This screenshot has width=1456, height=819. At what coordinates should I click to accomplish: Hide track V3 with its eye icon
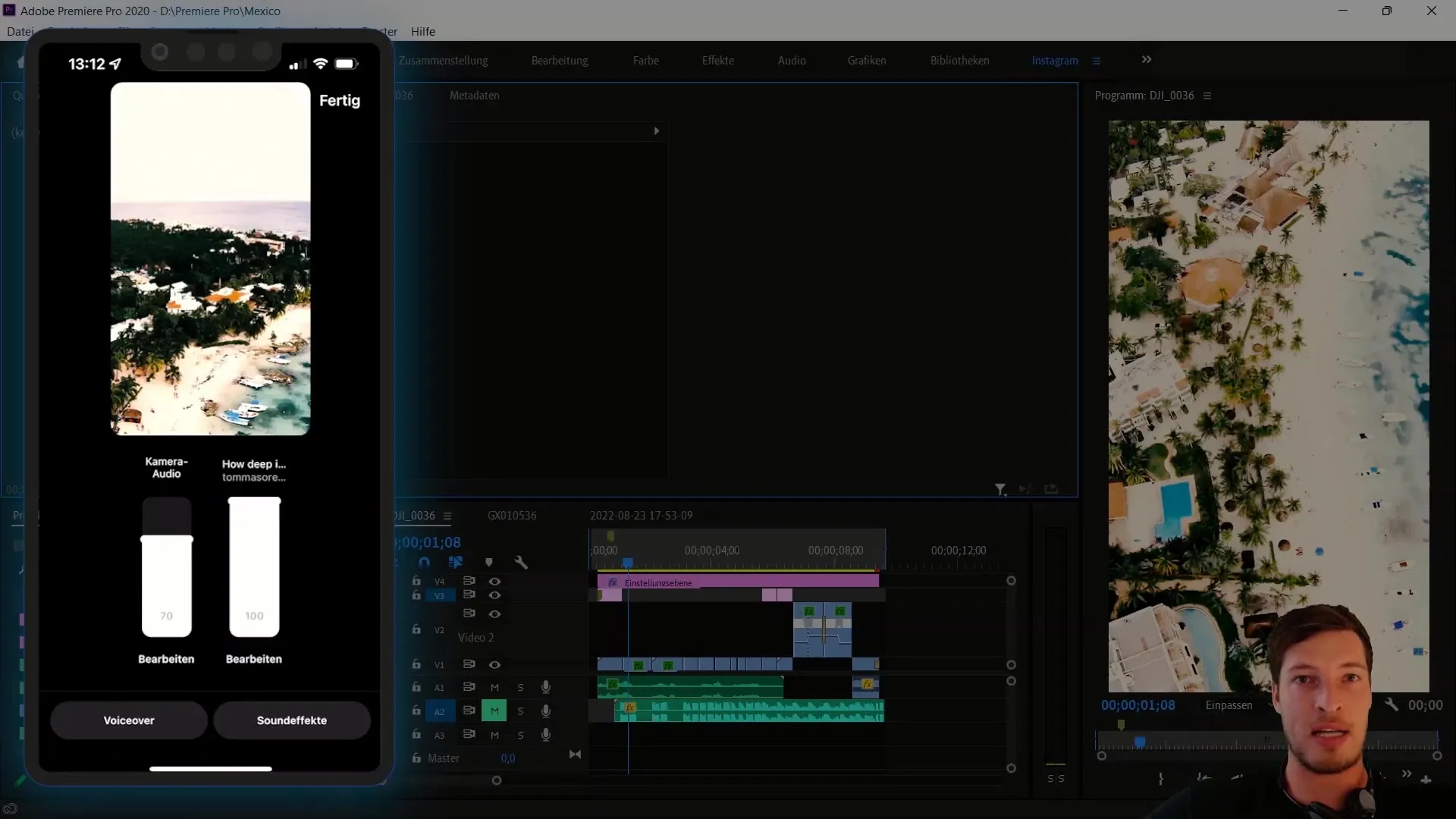pyautogui.click(x=494, y=595)
